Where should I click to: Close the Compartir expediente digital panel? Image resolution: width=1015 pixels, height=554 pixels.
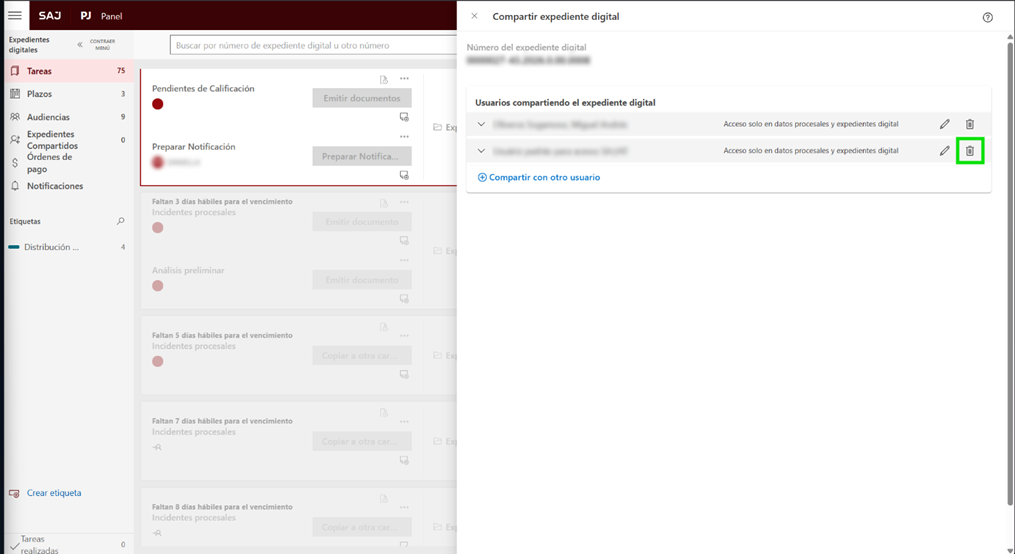click(x=474, y=16)
